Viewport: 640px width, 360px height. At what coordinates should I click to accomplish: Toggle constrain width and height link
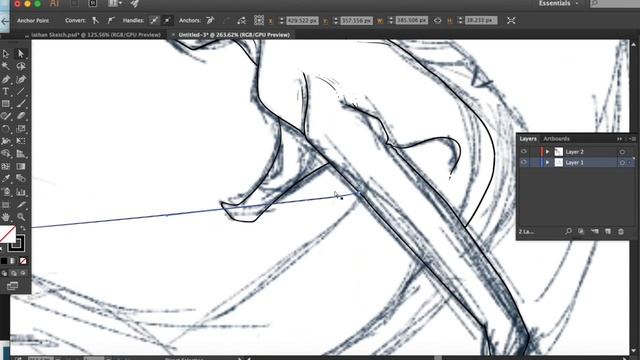pos(438,20)
